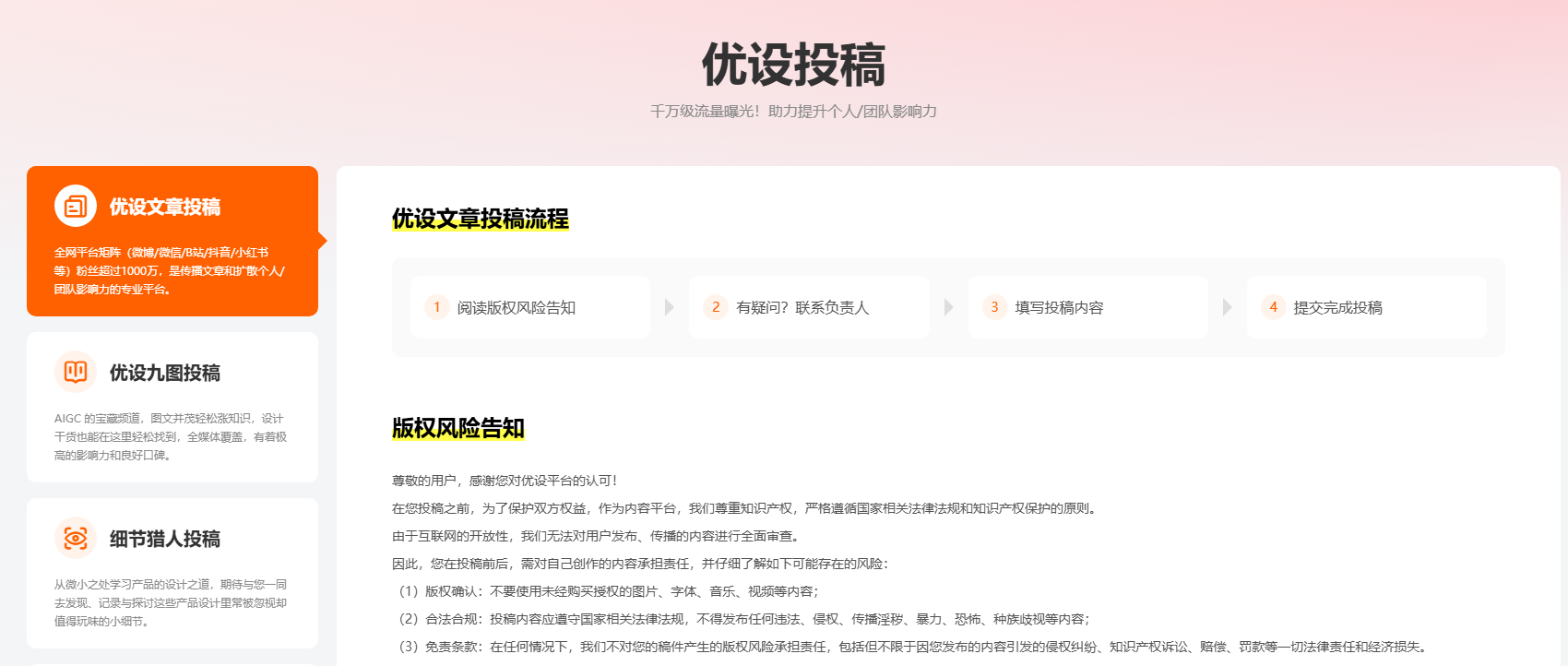The width and height of the screenshot is (1568, 666).
Task: Click the 优设投稿 page title
Action: [x=793, y=65]
